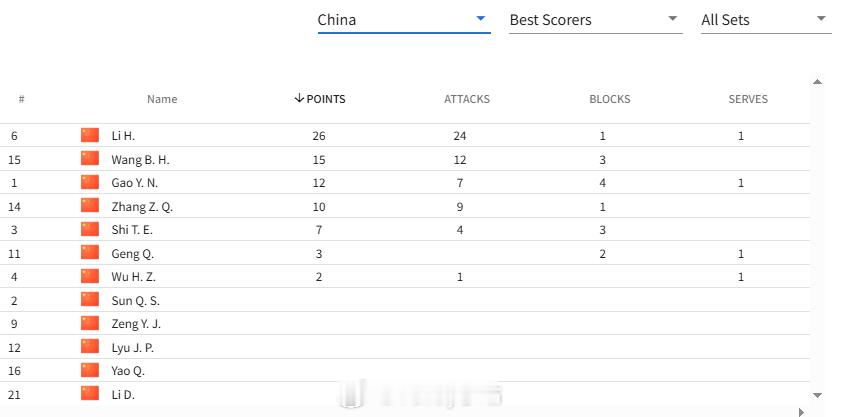Sort by the SERVES column header
The width and height of the screenshot is (842, 417).
pos(748,99)
